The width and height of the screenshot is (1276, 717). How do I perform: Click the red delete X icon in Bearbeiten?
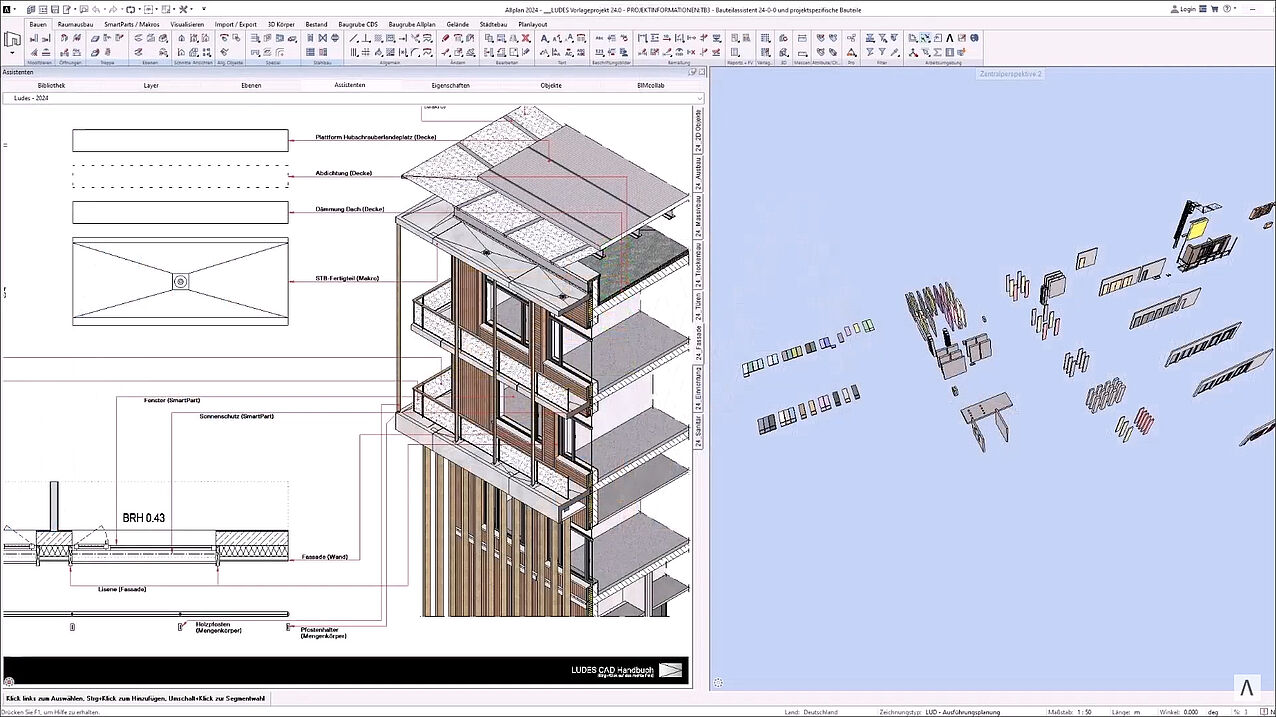point(524,38)
